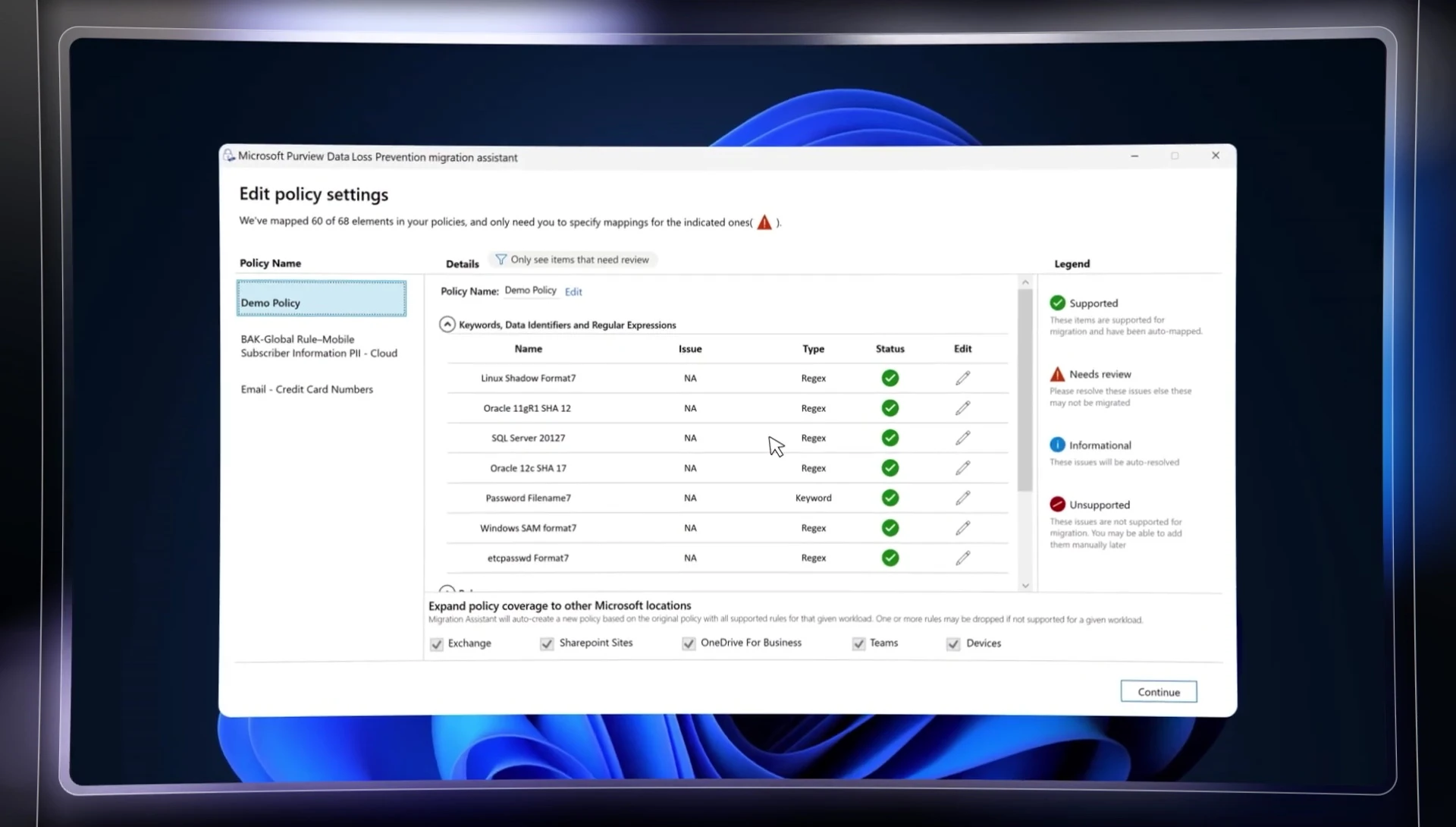This screenshot has width=1456, height=827.
Task: Toggle the Exchange checkbox
Action: (436, 644)
